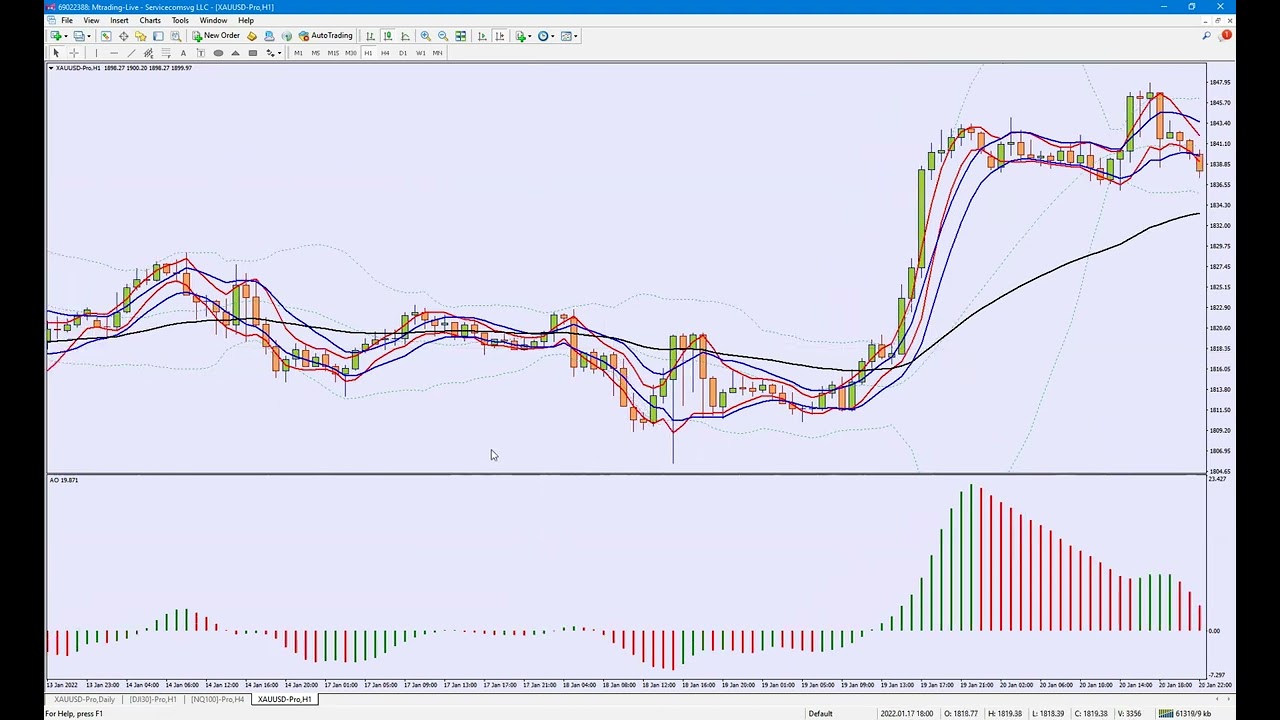This screenshot has width=1280, height=720.
Task: Open the Navigator panel icon
Action: [141, 36]
